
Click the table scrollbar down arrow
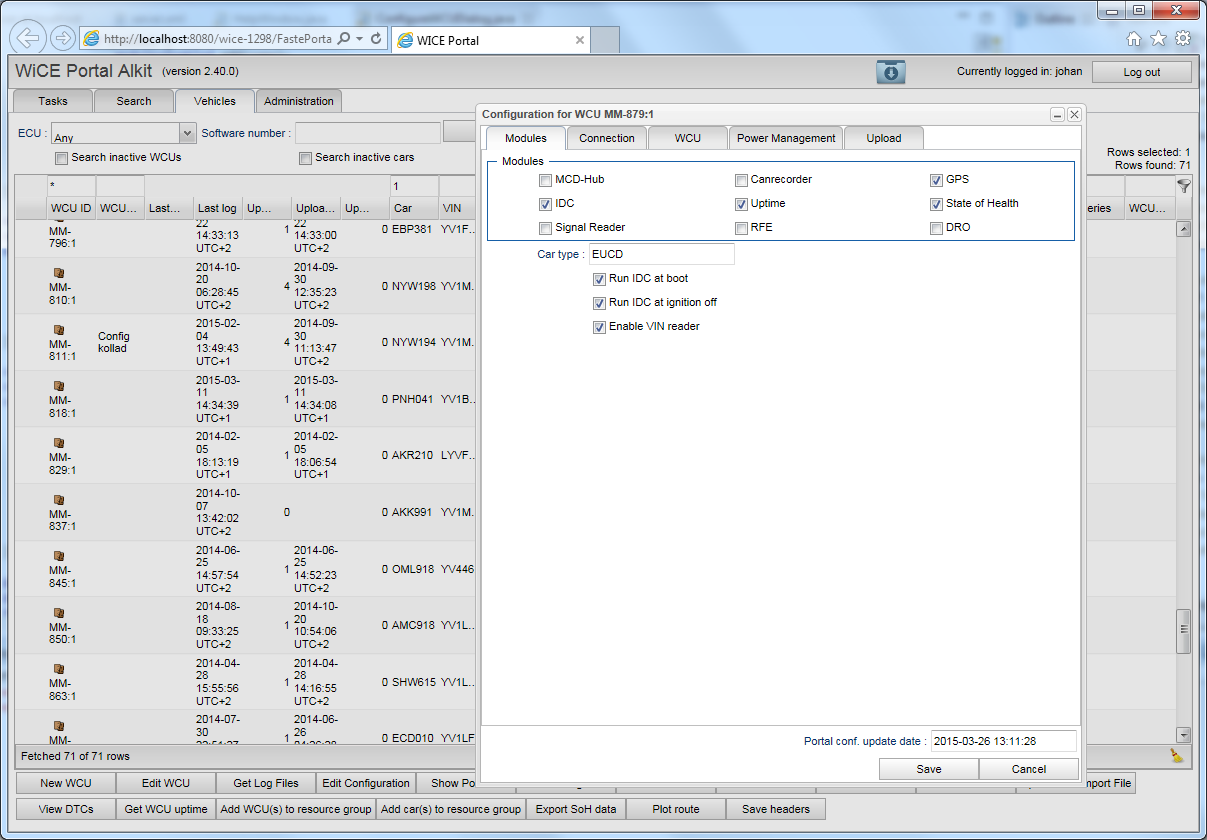click(1184, 734)
